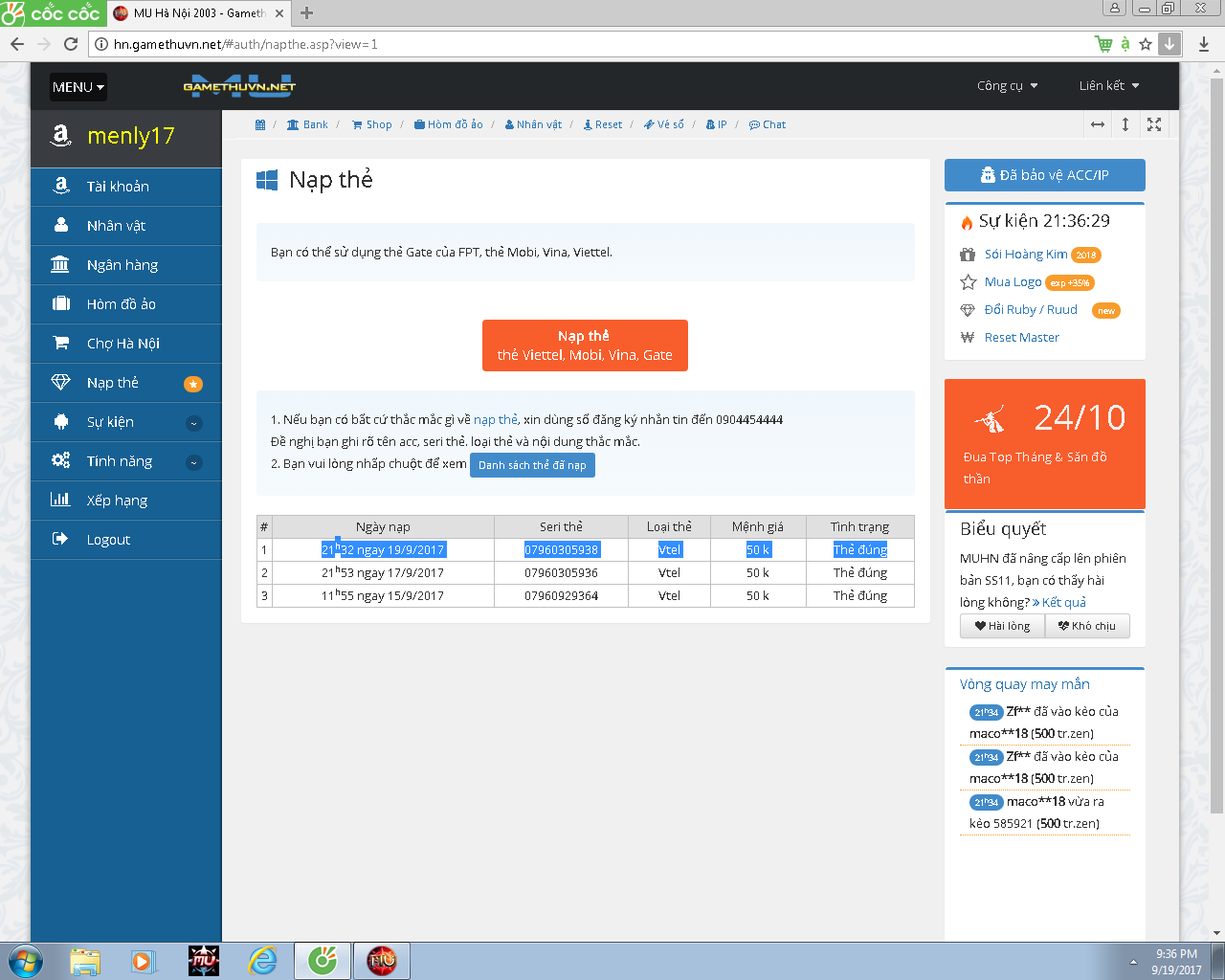Click the fullscreen expand icon
This screenshot has width=1225, height=980.
pos(1154,124)
